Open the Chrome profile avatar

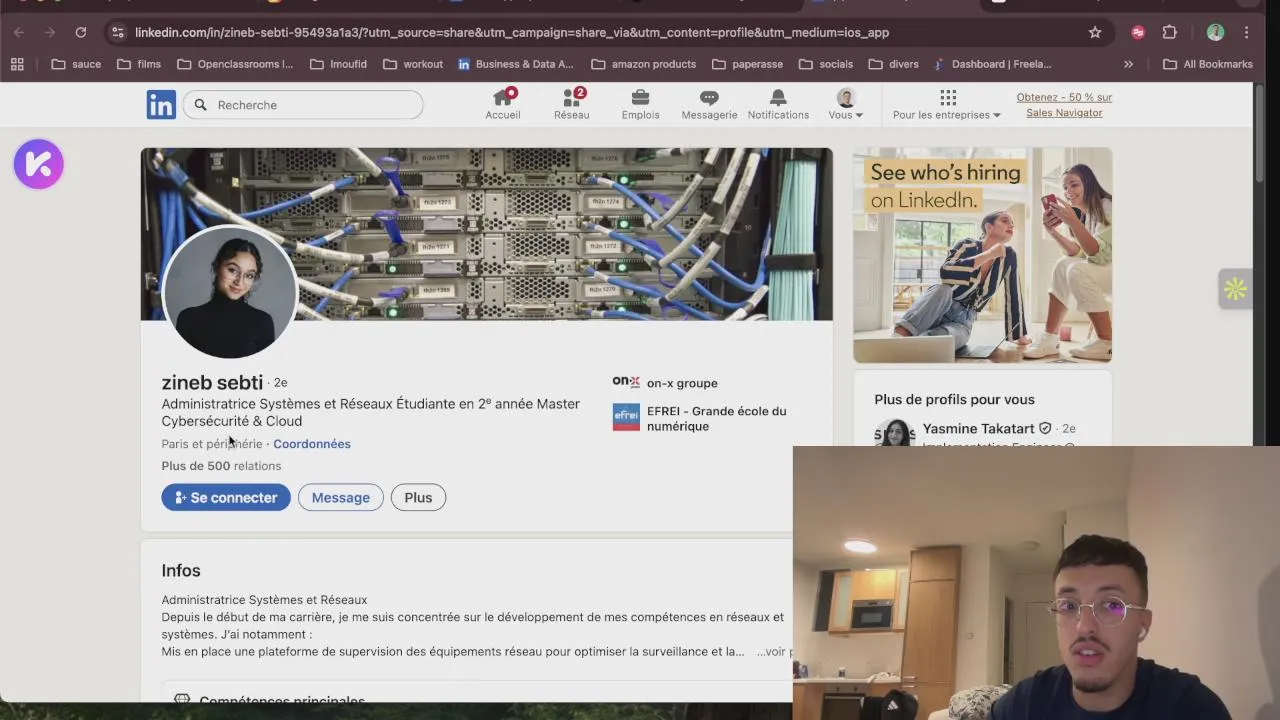(1215, 32)
